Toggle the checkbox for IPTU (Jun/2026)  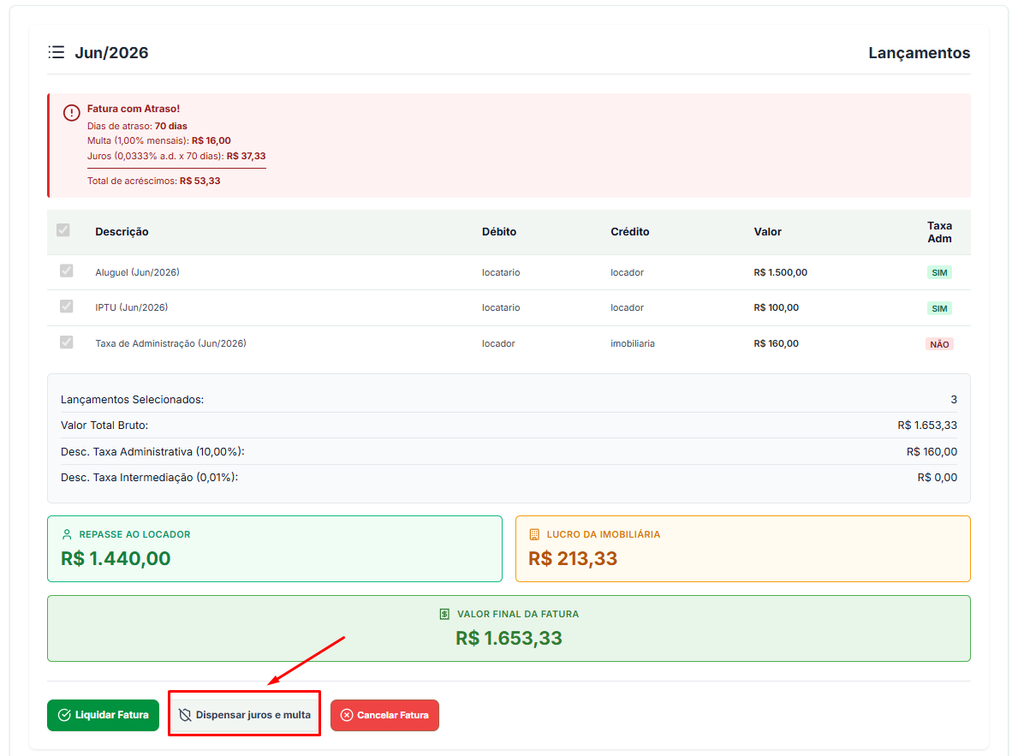click(x=67, y=306)
